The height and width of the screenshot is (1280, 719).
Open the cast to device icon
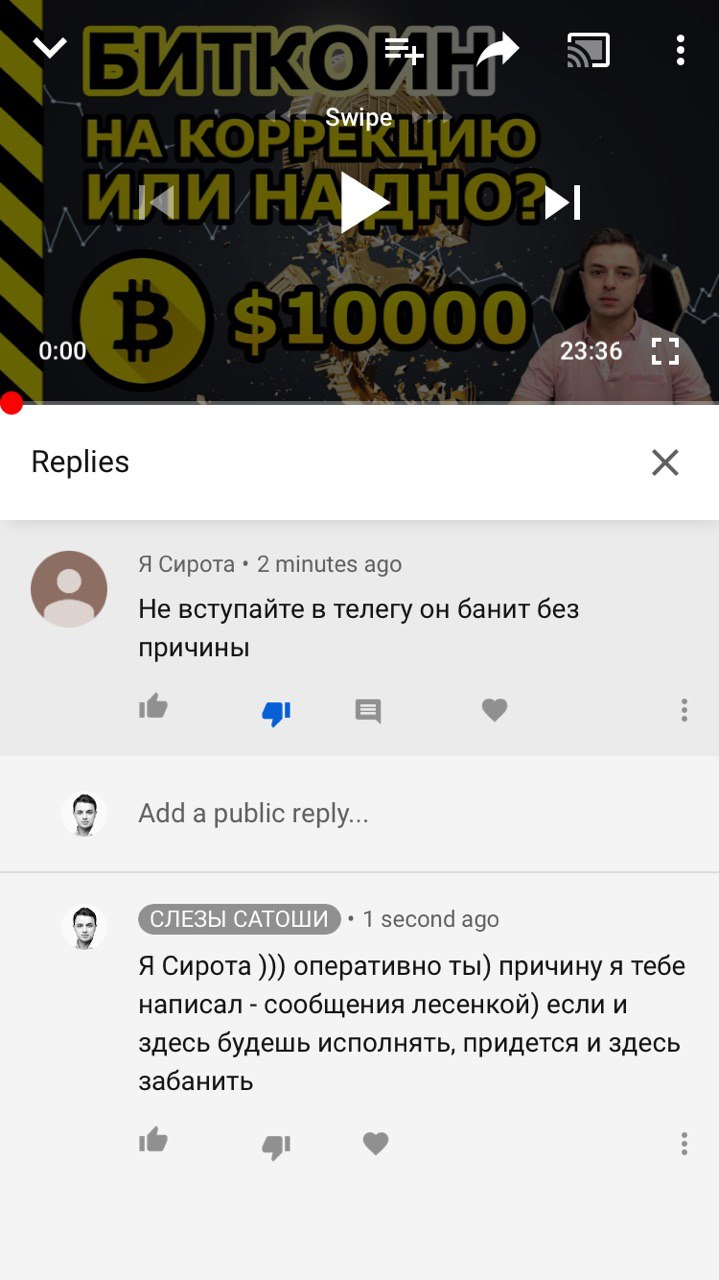click(588, 50)
